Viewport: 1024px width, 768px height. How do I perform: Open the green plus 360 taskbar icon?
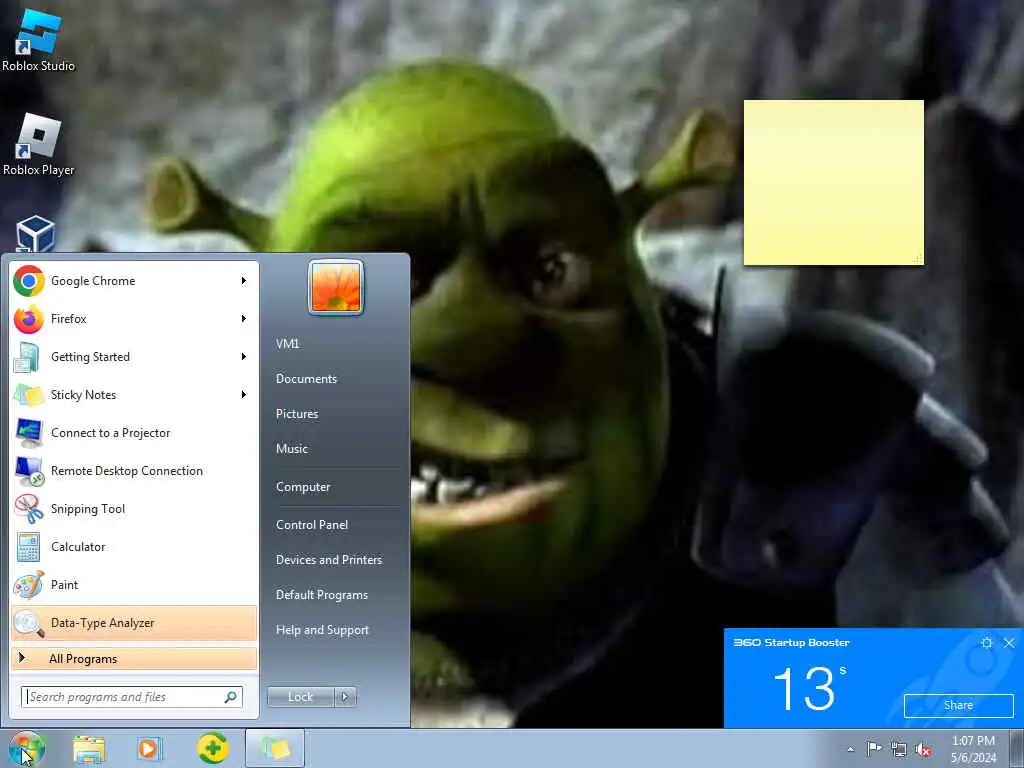point(213,748)
